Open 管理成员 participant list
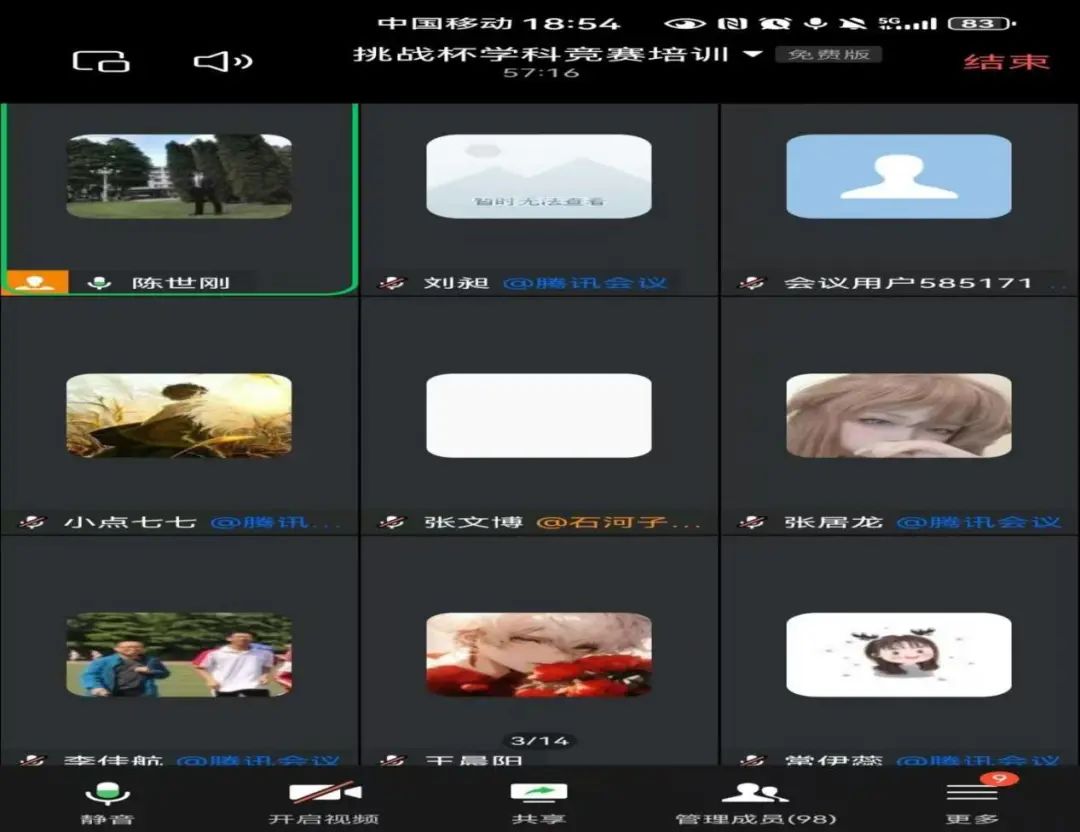Viewport: 1080px width, 832px height. pos(755,803)
